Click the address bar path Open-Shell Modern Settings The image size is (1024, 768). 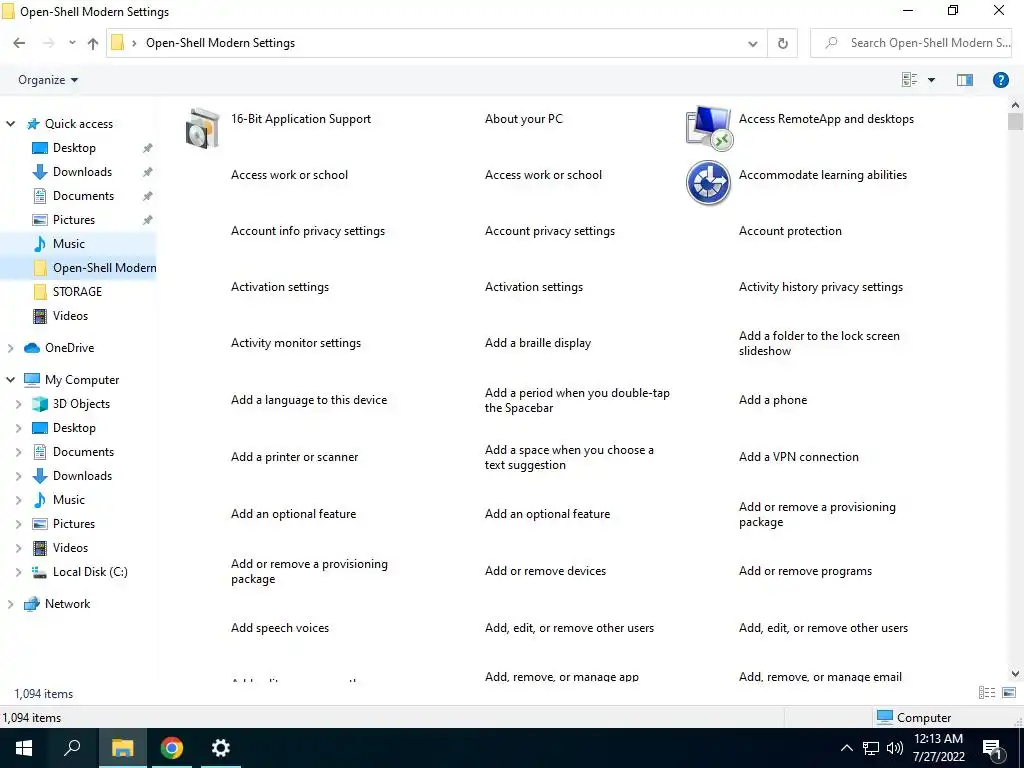tap(220, 43)
